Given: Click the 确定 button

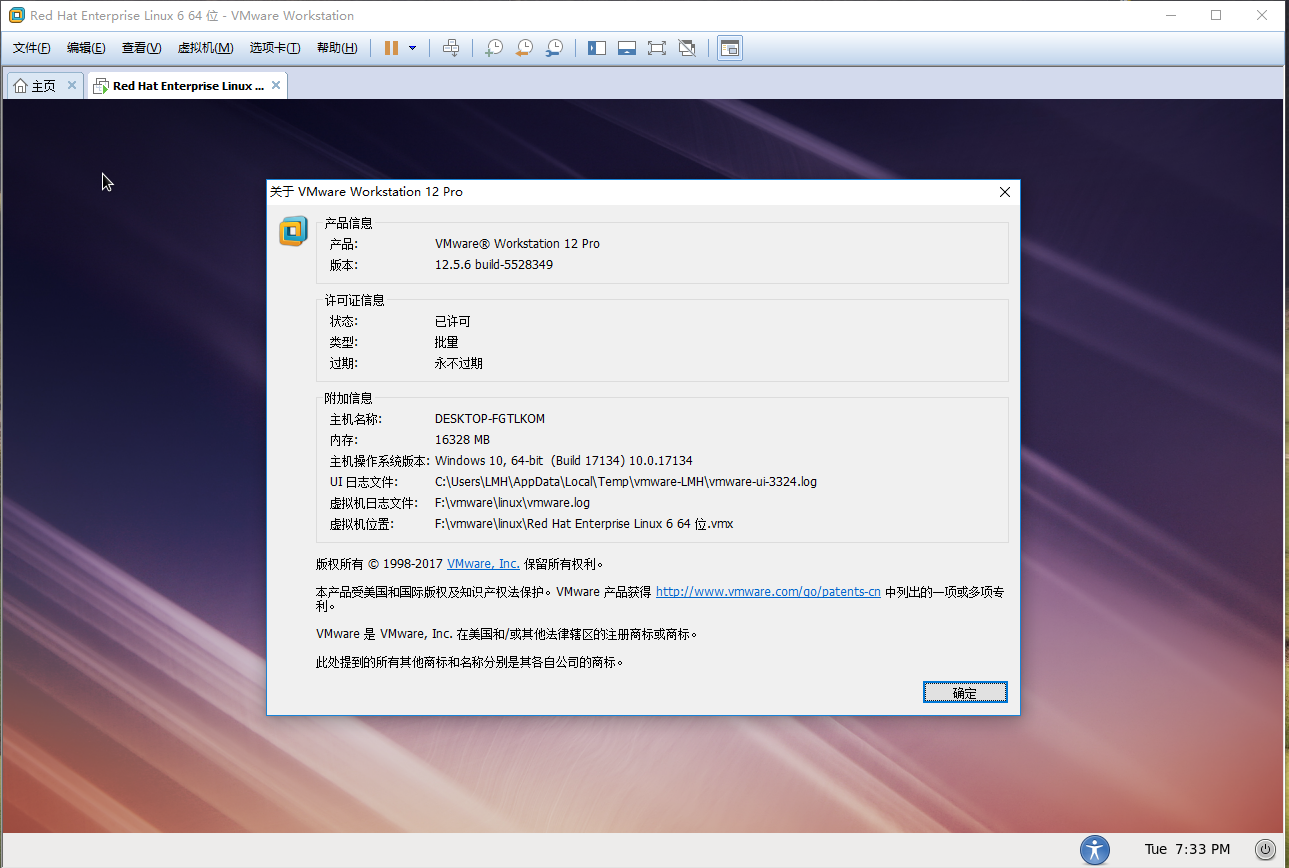Looking at the screenshot, I should (965, 693).
